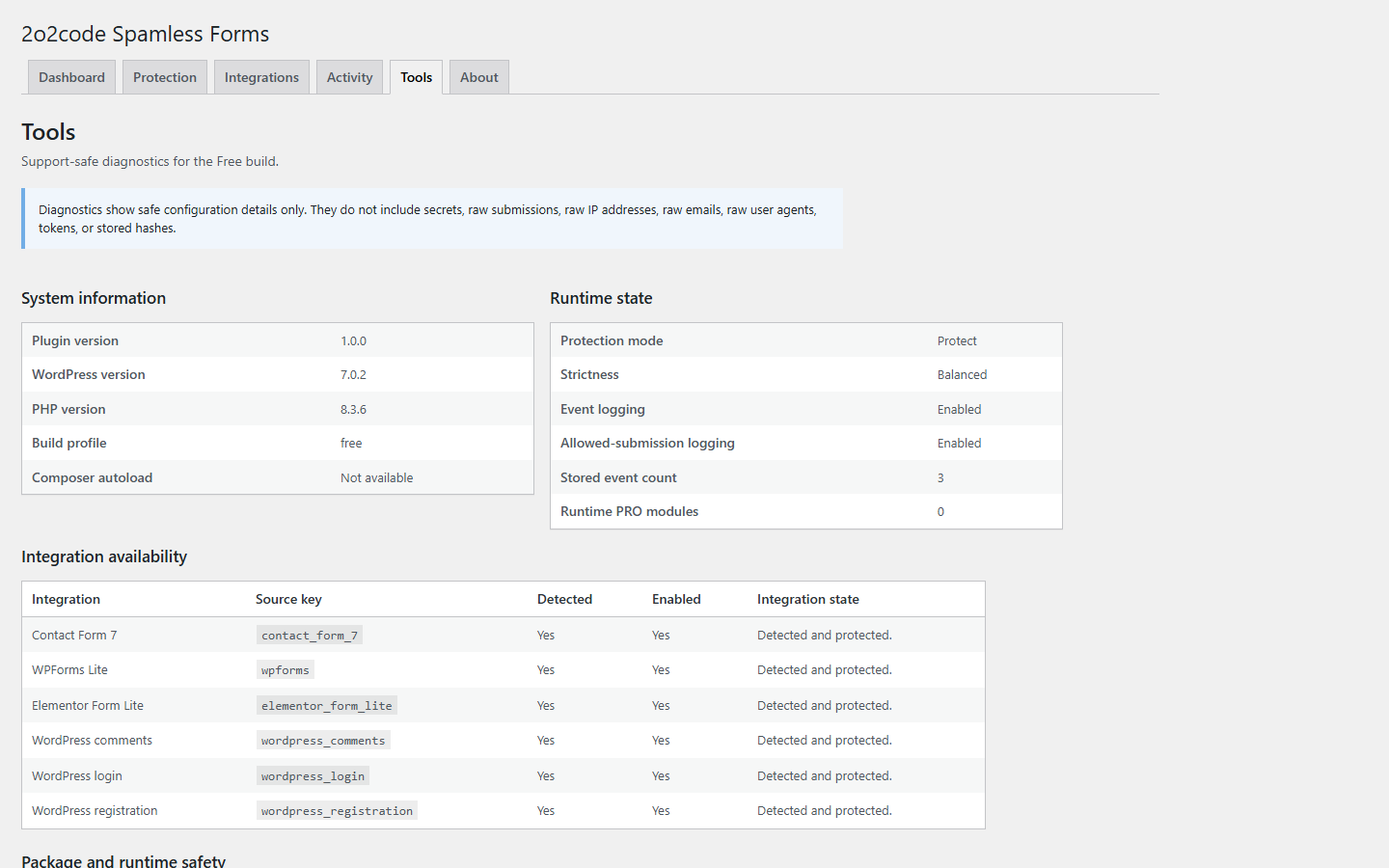Select the Build profile label
Screen dimensions: 1389x868
point(69,443)
